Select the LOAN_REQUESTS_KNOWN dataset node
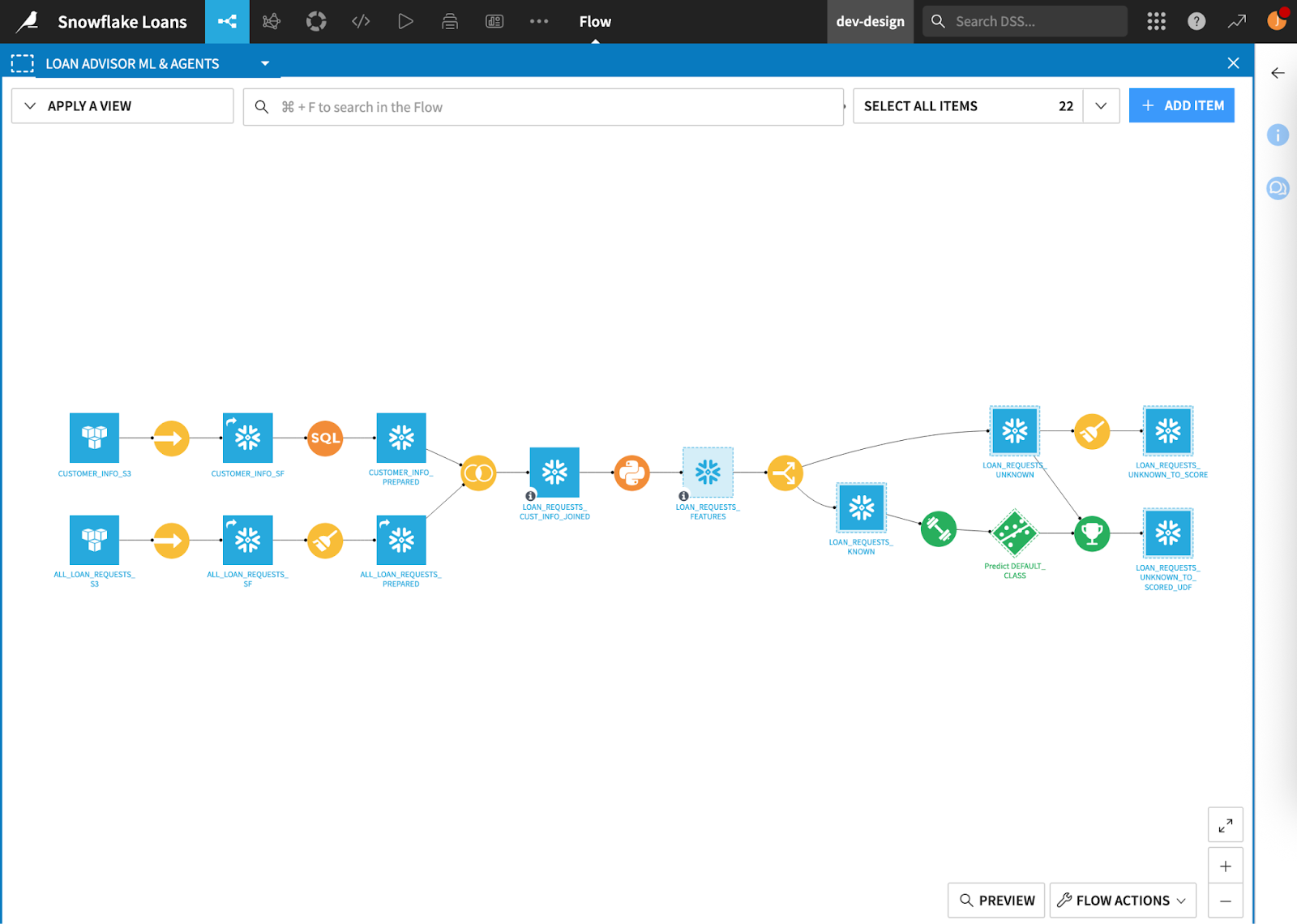 click(x=861, y=508)
